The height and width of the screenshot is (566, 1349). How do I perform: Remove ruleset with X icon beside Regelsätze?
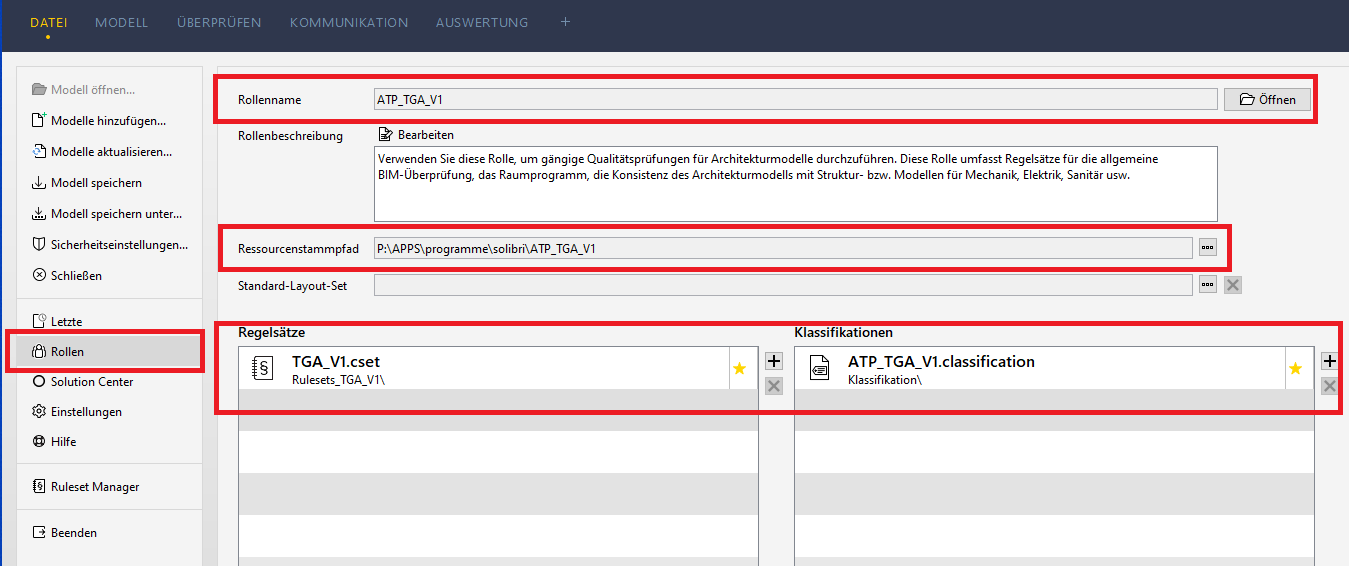[773, 386]
